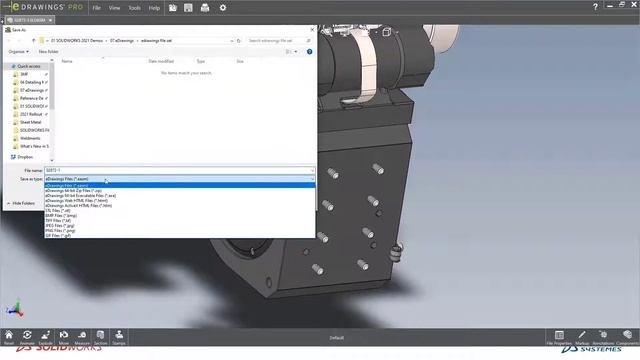640x360 pixels.
Task: Expand the view options dropdown arrow
Action: tap(296, 52)
